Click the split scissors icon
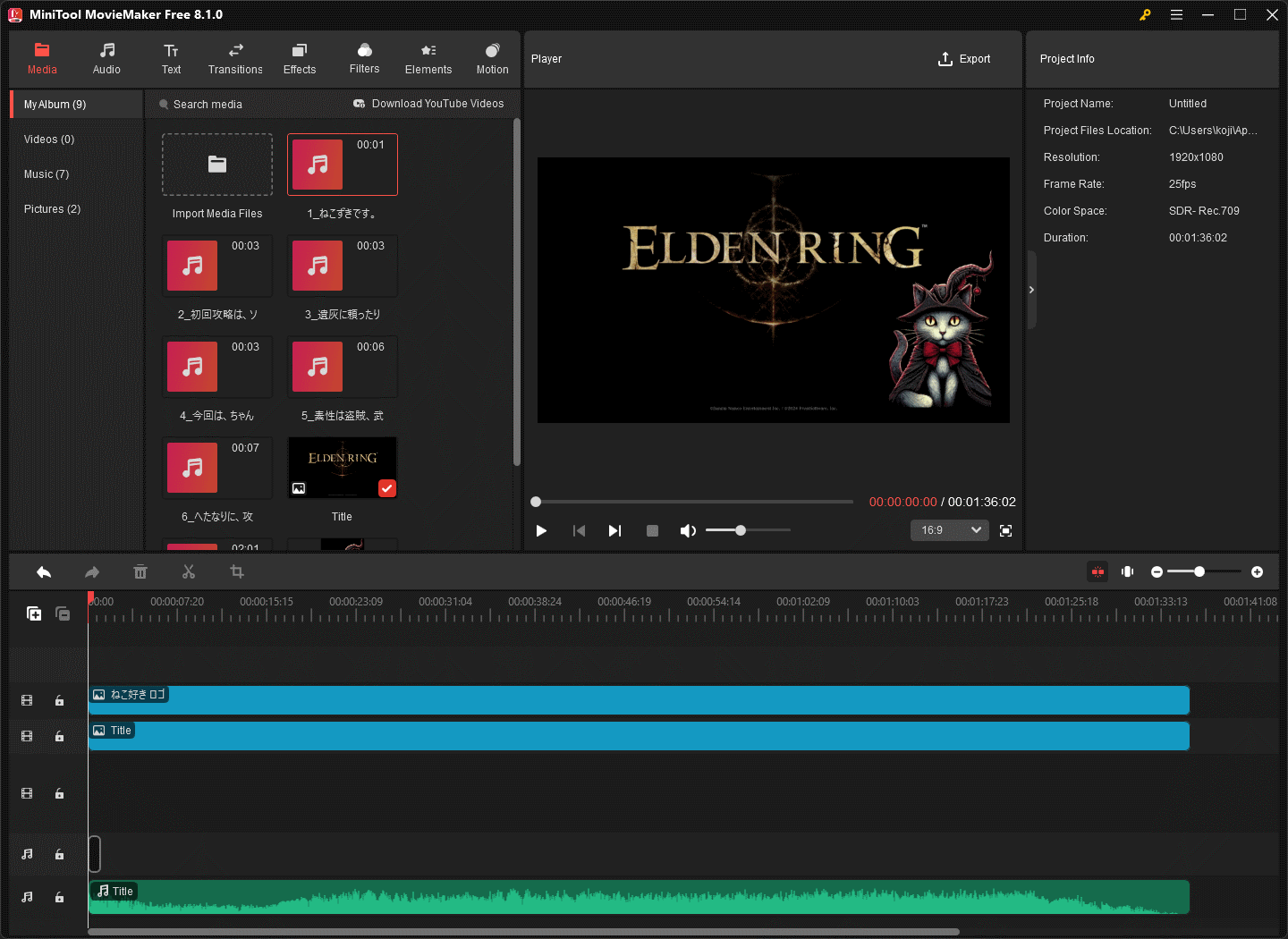This screenshot has width=1288, height=939. tap(189, 572)
